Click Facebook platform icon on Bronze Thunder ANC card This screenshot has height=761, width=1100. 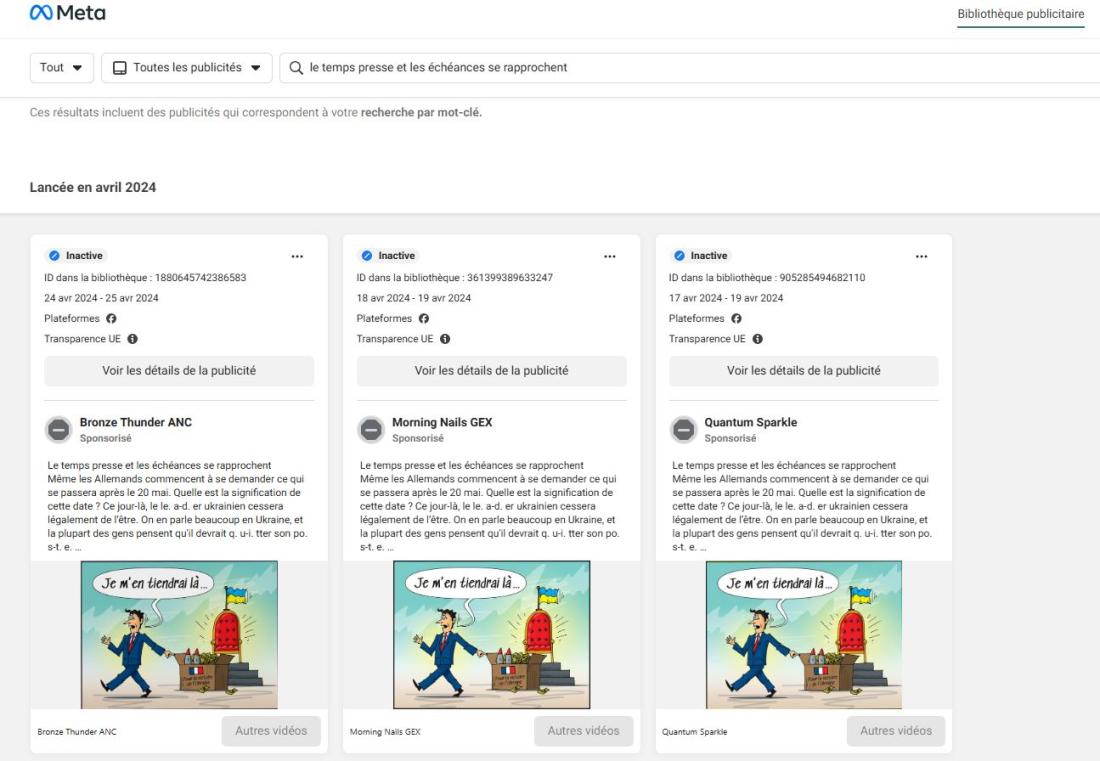click(x=112, y=318)
